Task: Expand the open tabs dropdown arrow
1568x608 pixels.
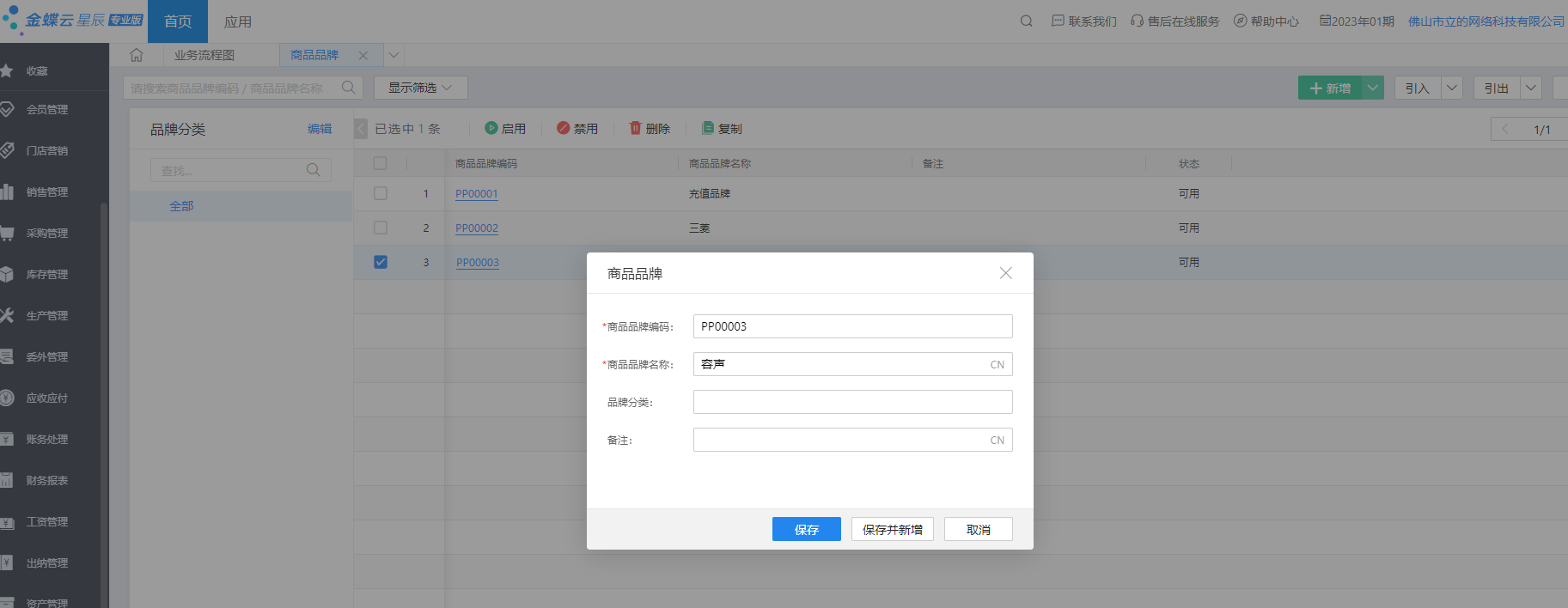Action: point(394,55)
